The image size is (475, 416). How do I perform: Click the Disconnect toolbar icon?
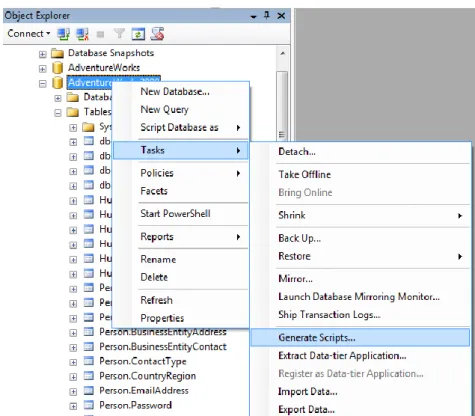click(82, 34)
